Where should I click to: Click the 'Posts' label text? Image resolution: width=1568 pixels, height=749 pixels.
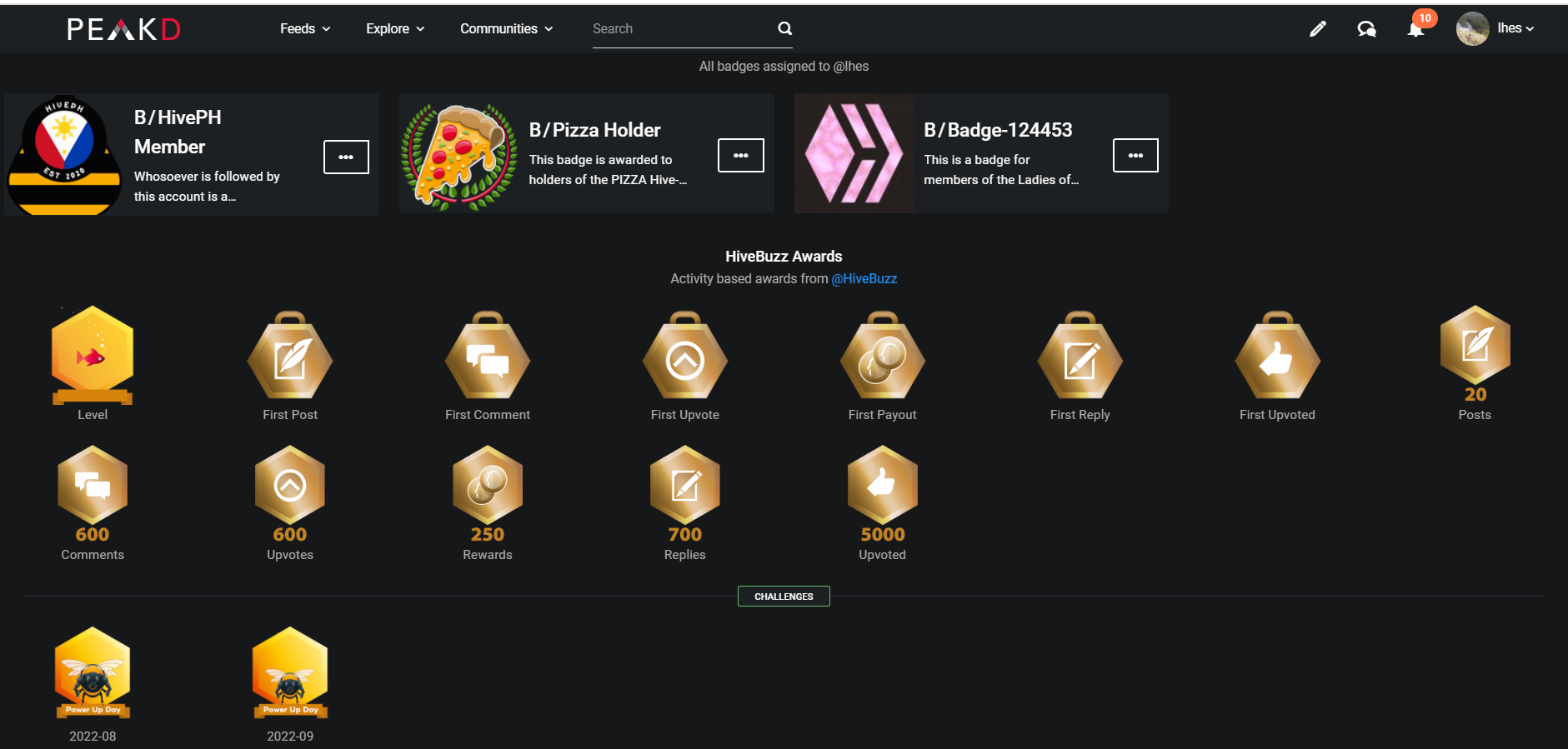coord(1475,415)
